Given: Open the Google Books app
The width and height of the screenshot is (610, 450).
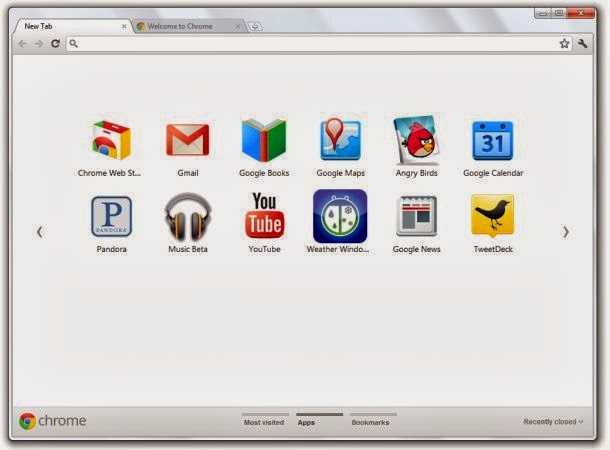Looking at the screenshot, I should pyautogui.click(x=264, y=140).
